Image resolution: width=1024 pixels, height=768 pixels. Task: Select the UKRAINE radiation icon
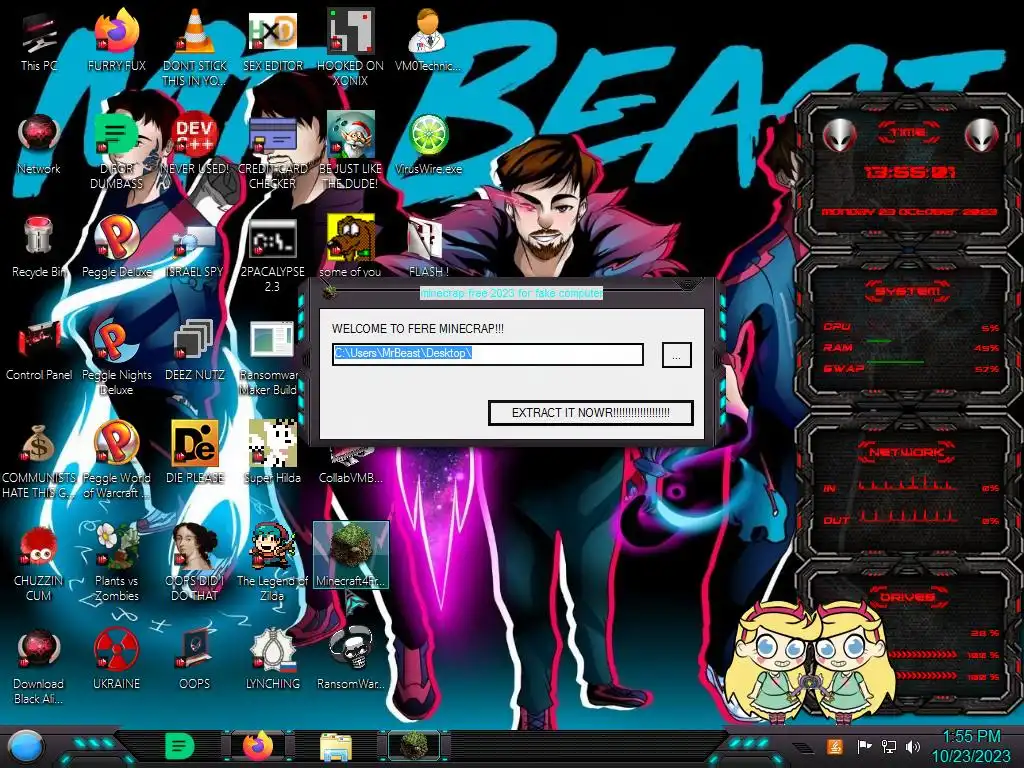pos(116,660)
